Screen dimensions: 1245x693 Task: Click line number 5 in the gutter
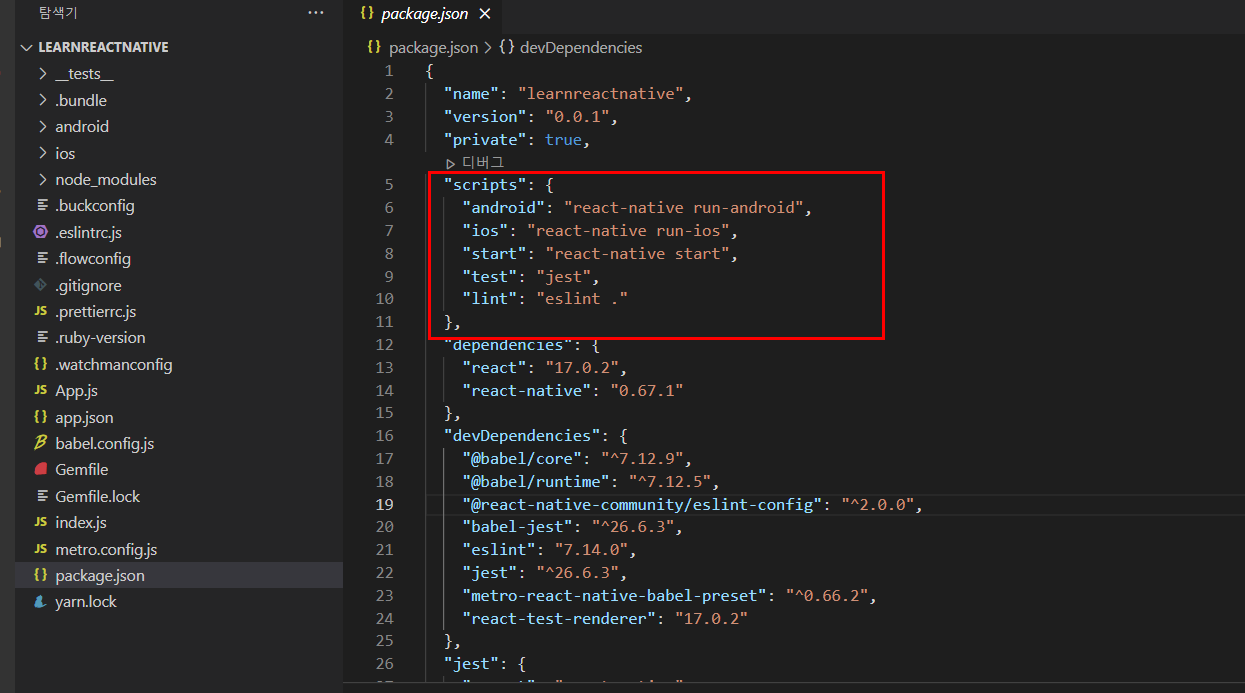click(389, 185)
